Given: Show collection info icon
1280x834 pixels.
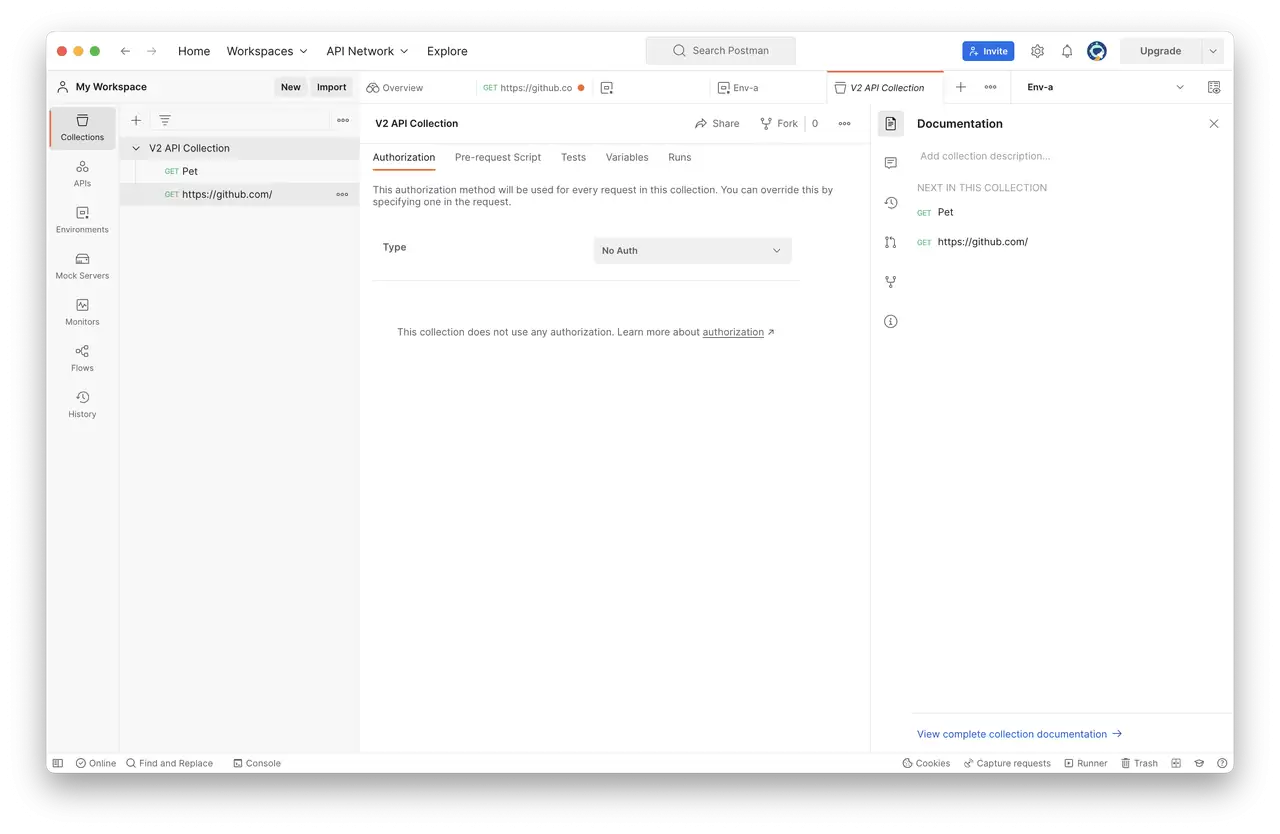Looking at the screenshot, I should pos(891,321).
